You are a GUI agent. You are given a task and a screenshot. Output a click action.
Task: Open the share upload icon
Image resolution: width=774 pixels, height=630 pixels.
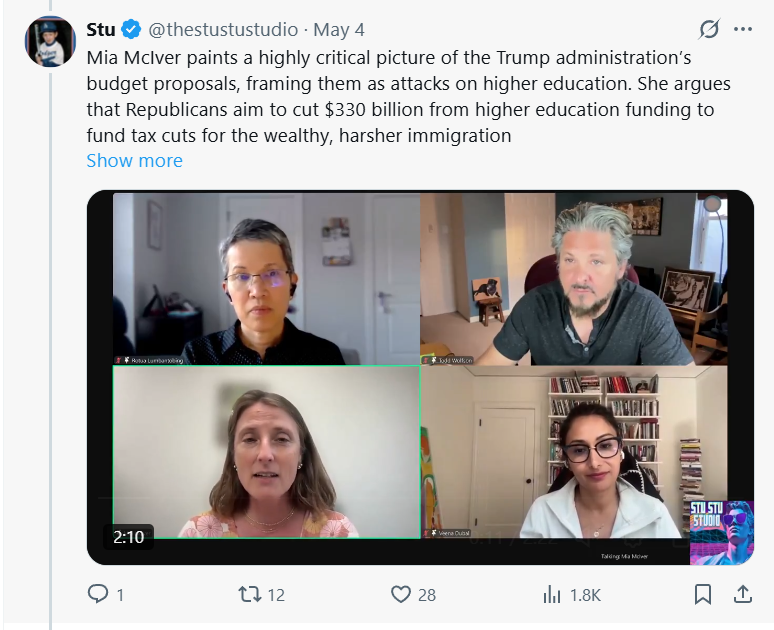click(x=742, y=594)
